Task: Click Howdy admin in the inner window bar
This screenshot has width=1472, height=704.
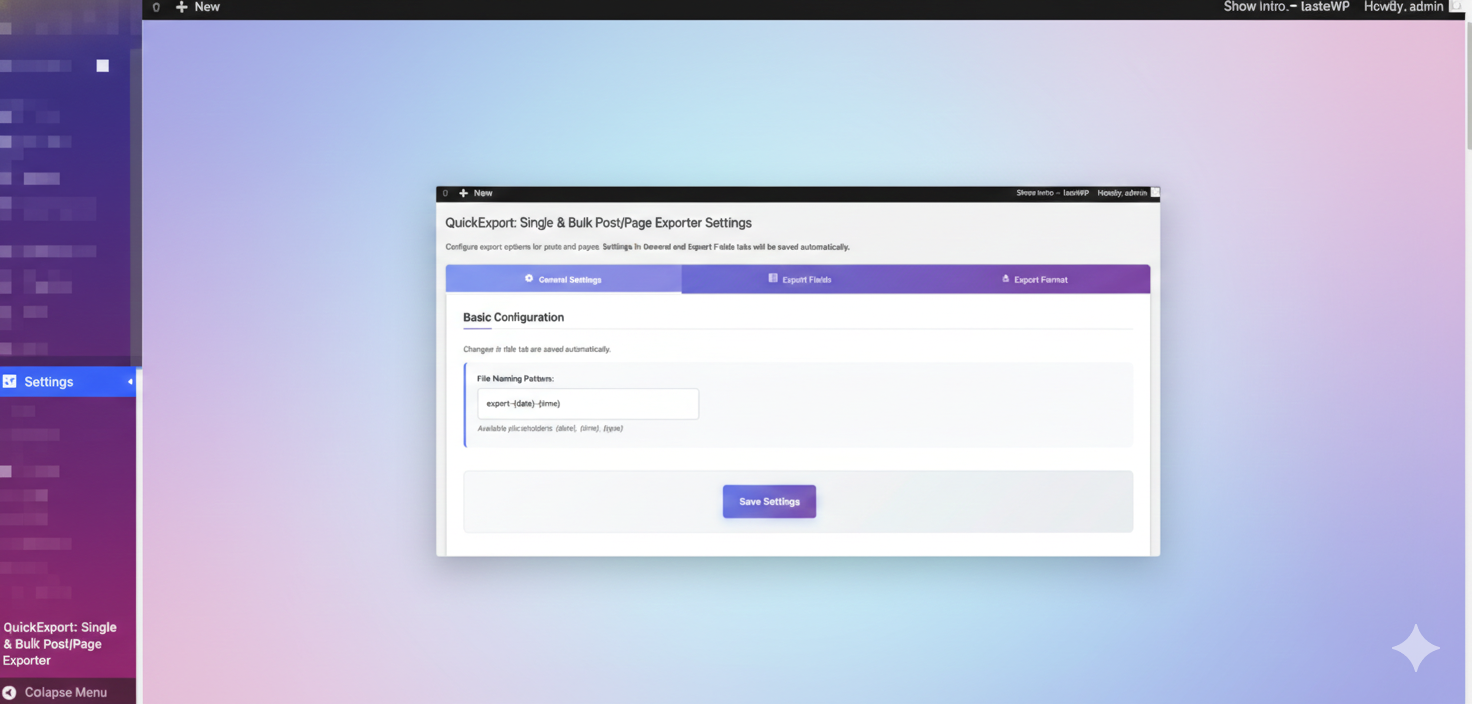Action: [1122, 193]
